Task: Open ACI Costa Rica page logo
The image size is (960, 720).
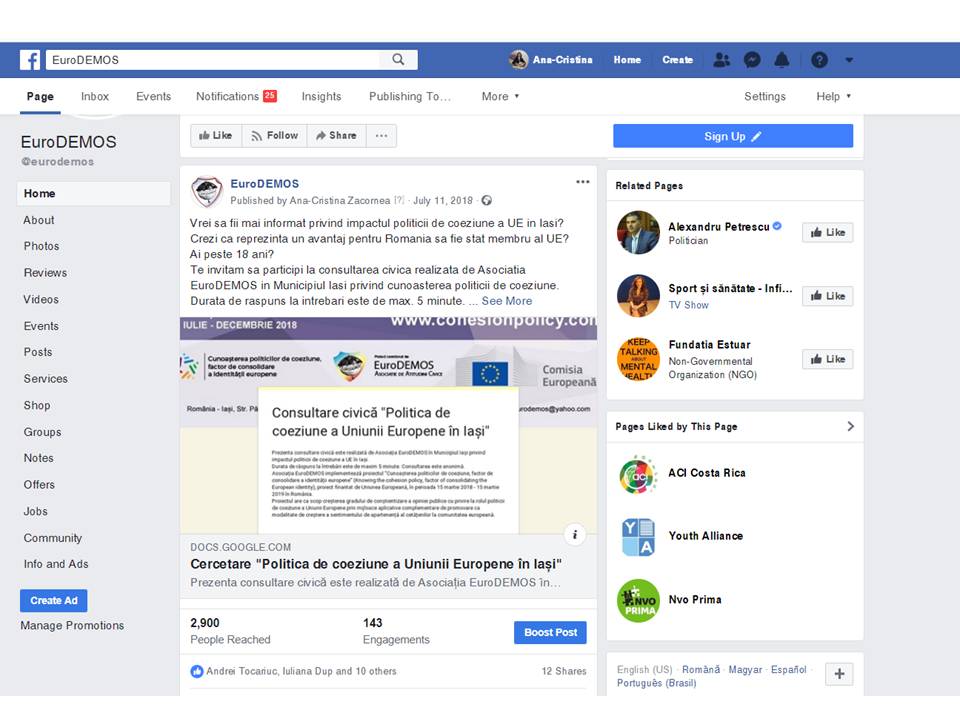Action: click(x=639, y=474)
